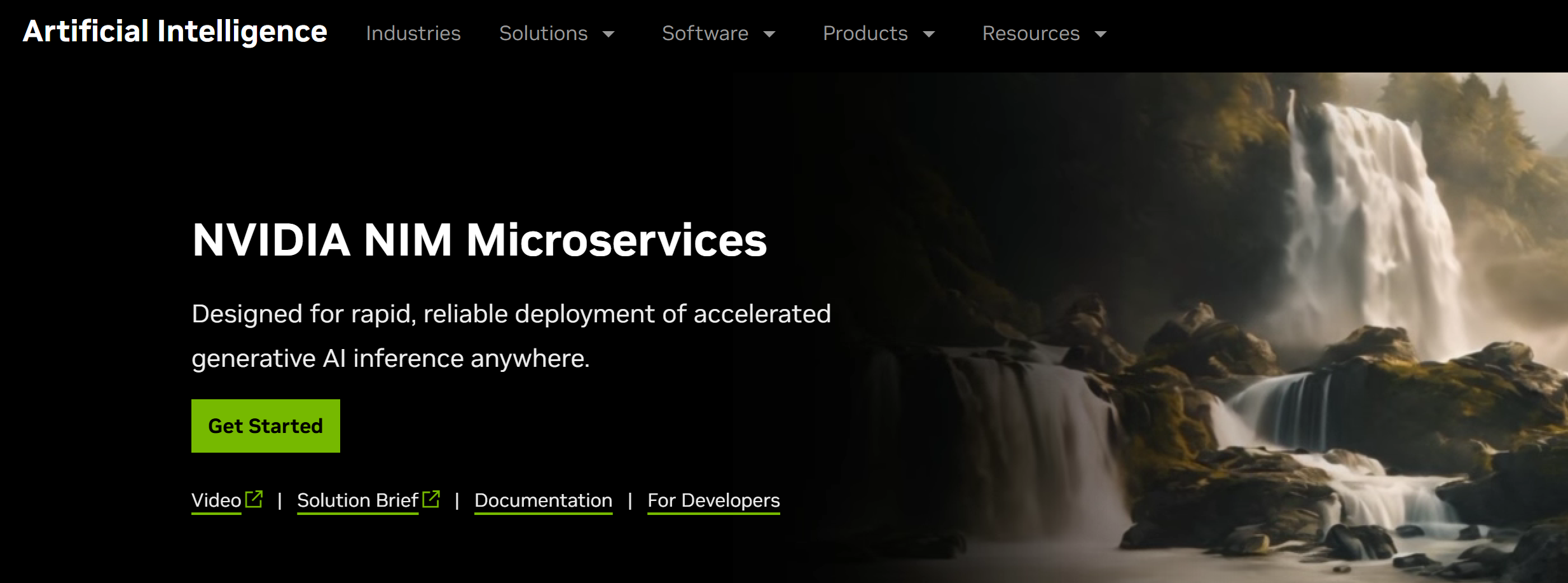
Task: Open the Industries menu item
Action: click(413, 33)
